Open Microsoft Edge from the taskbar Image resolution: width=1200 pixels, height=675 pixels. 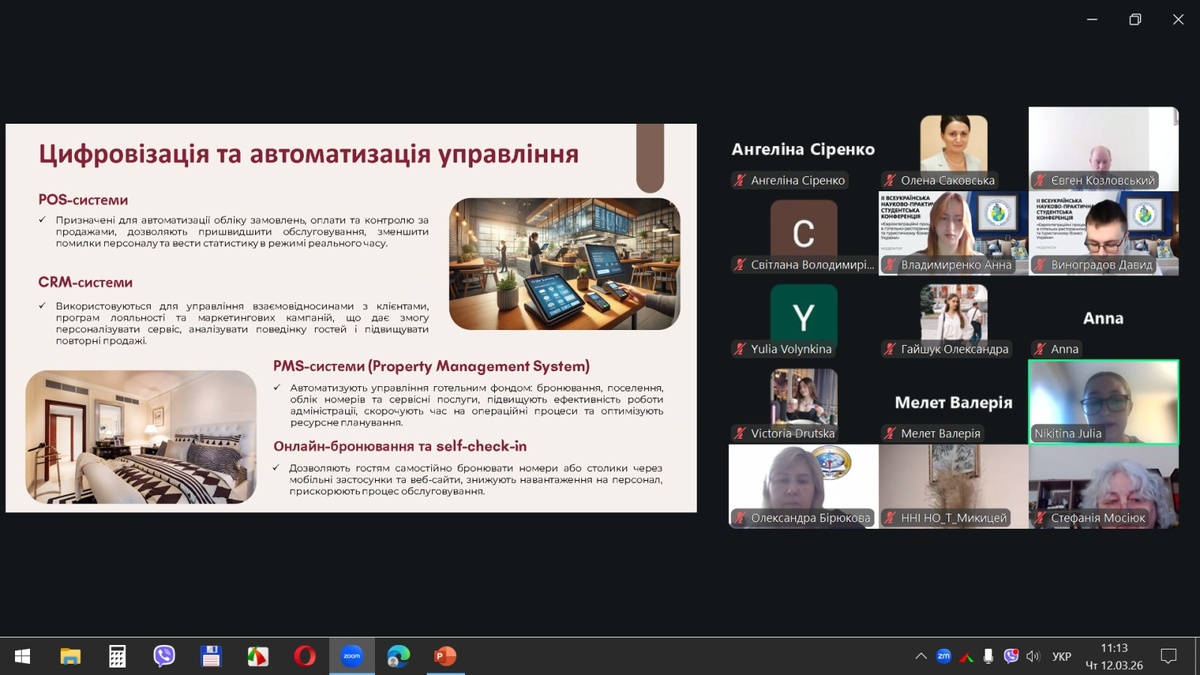(399, 656)
